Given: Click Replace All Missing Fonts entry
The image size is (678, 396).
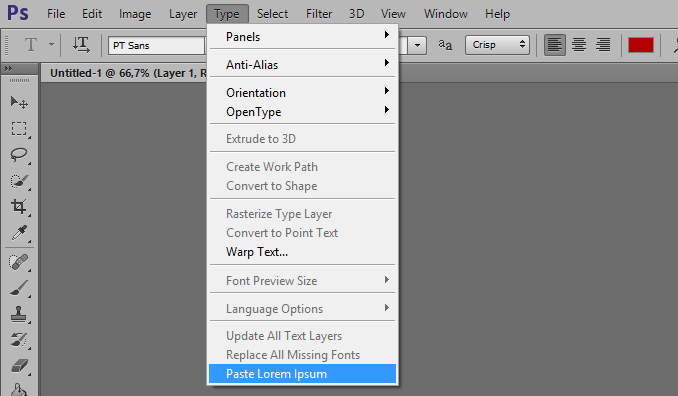Looking at the screenshot, I should pos(303,355).
